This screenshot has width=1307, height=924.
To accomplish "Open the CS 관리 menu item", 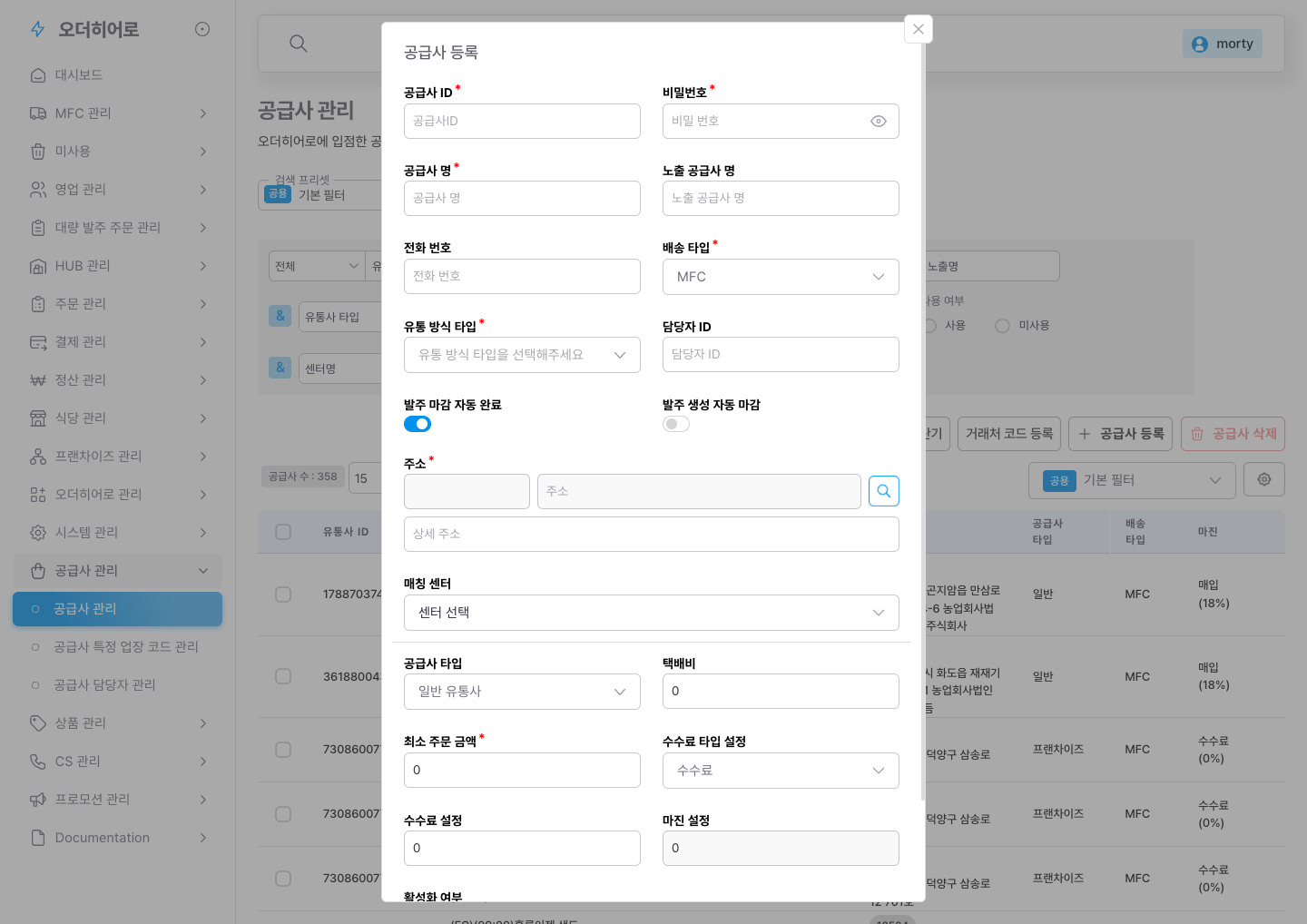I will point(117,762).
